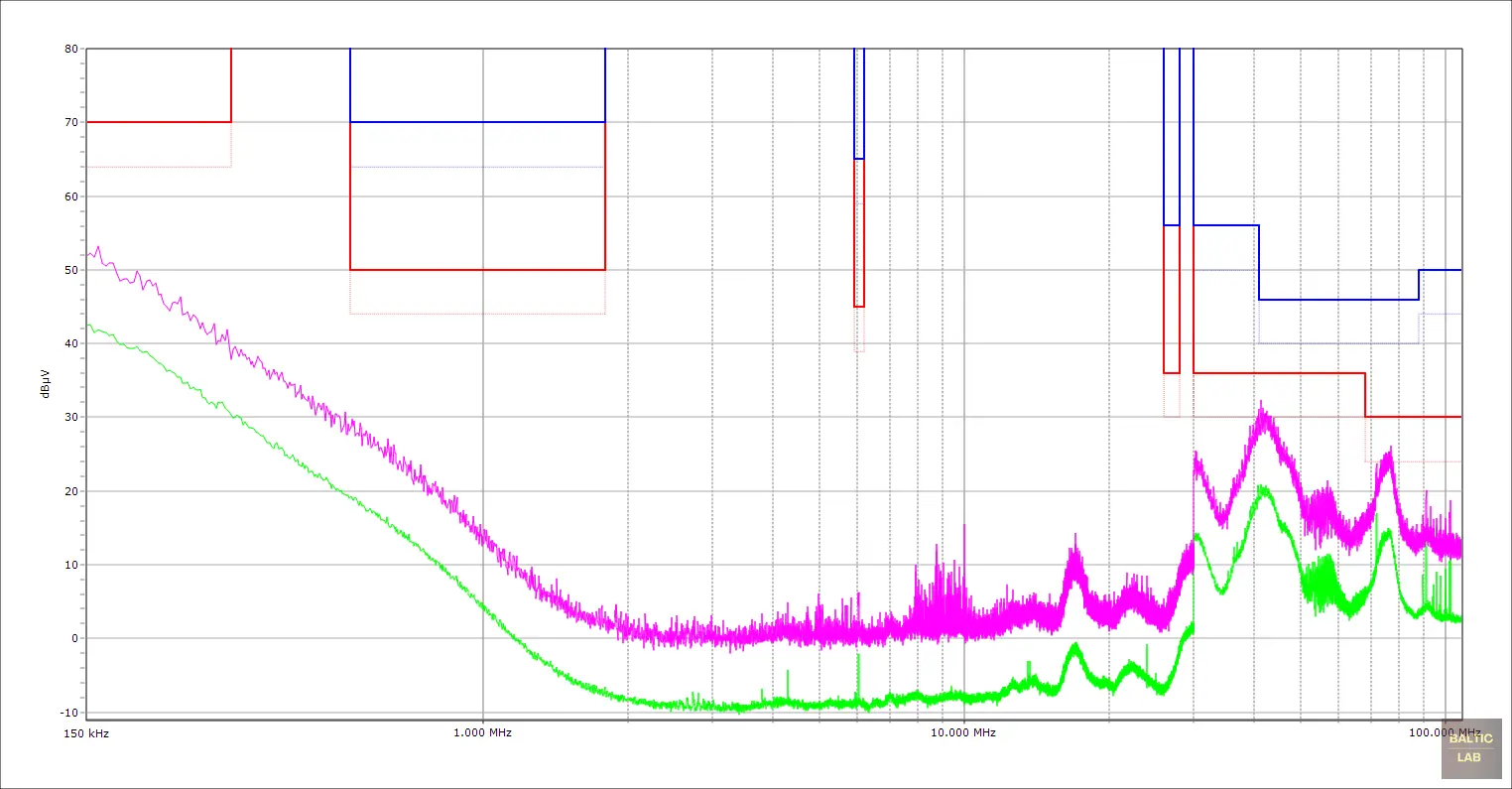Click the 1.000 MHz x-axis label
This screenshot has height=789, width=1512.
[x=483, y=733]
